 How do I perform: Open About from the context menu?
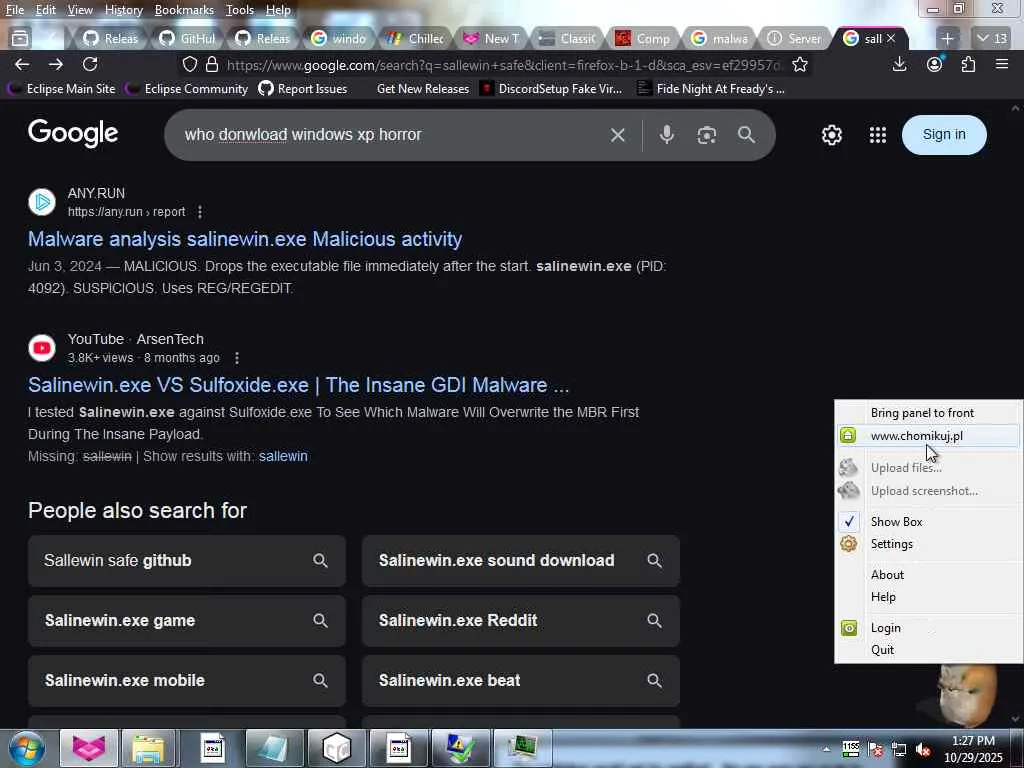(x=928, y=575)
